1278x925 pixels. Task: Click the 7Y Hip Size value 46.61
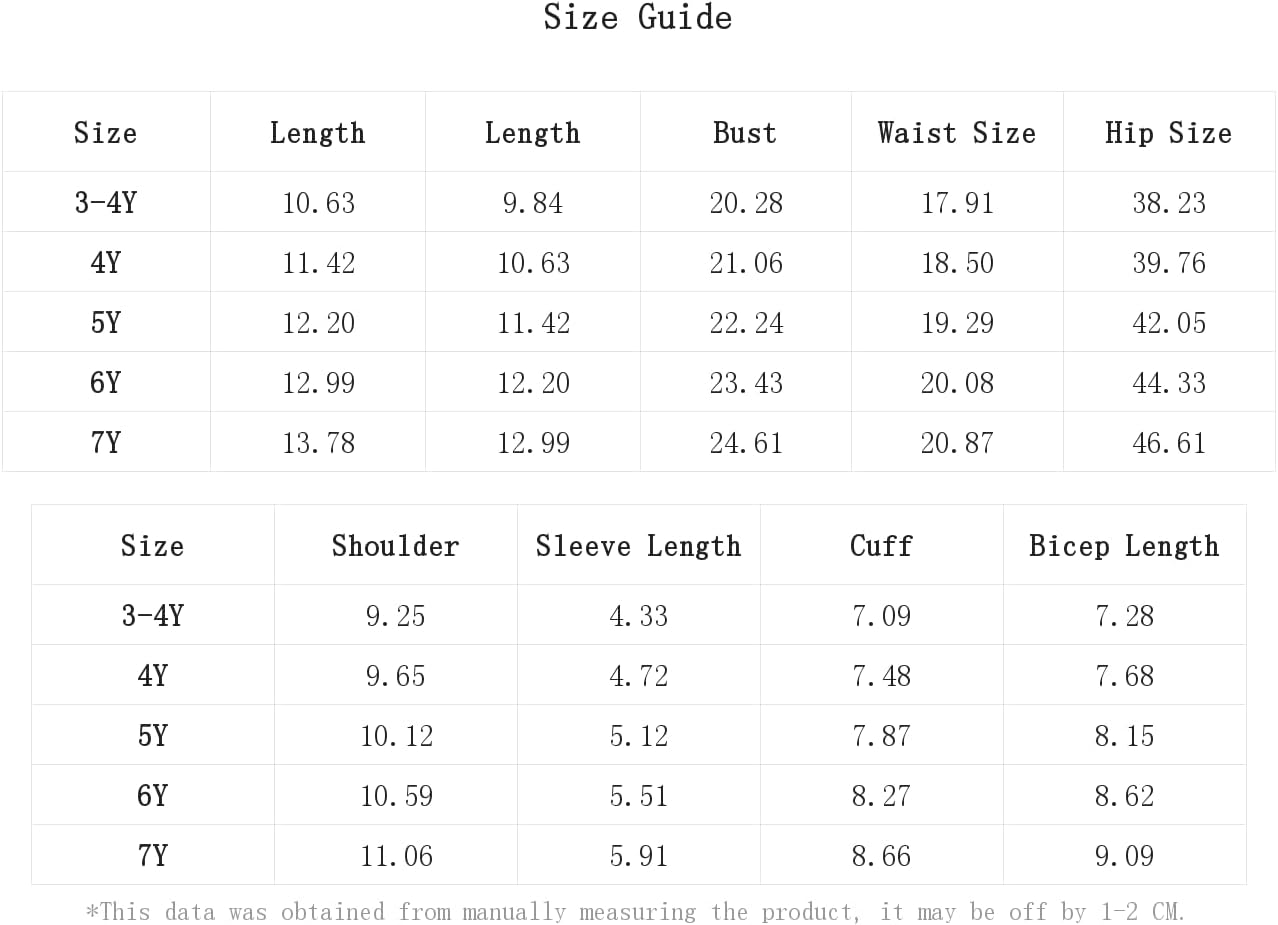click(1169, 443)
